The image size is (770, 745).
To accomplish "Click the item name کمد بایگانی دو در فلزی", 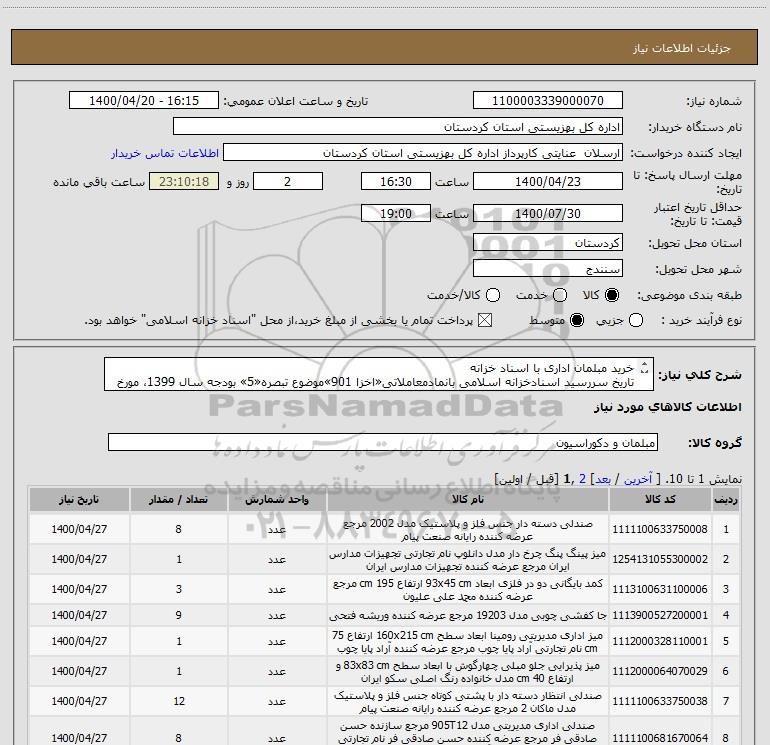I will [468, 590].
